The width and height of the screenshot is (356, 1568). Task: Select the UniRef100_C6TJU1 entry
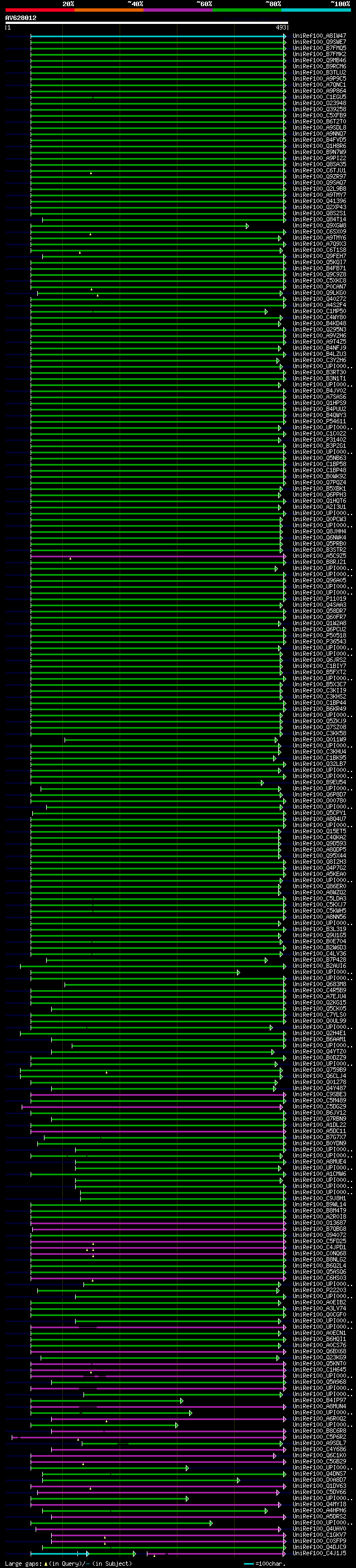pyautogui.click(x=319, y=170)
